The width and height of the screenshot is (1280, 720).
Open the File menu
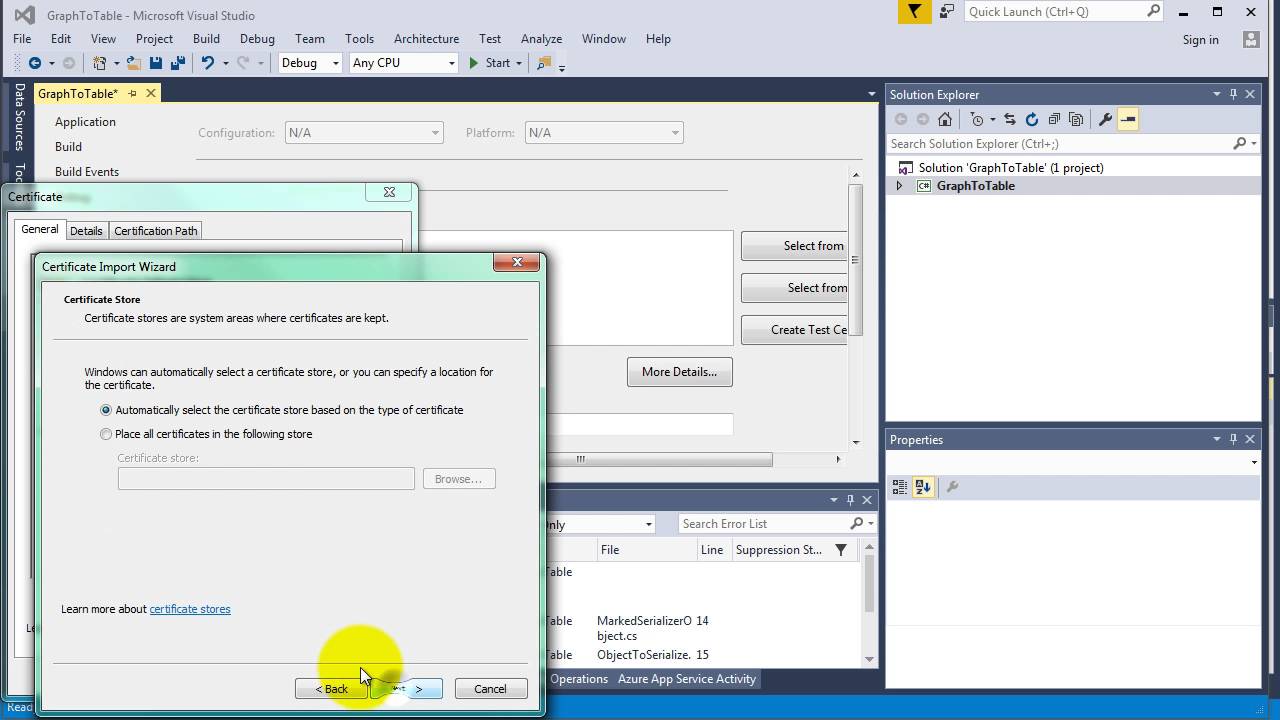click(x=22, y=39)
